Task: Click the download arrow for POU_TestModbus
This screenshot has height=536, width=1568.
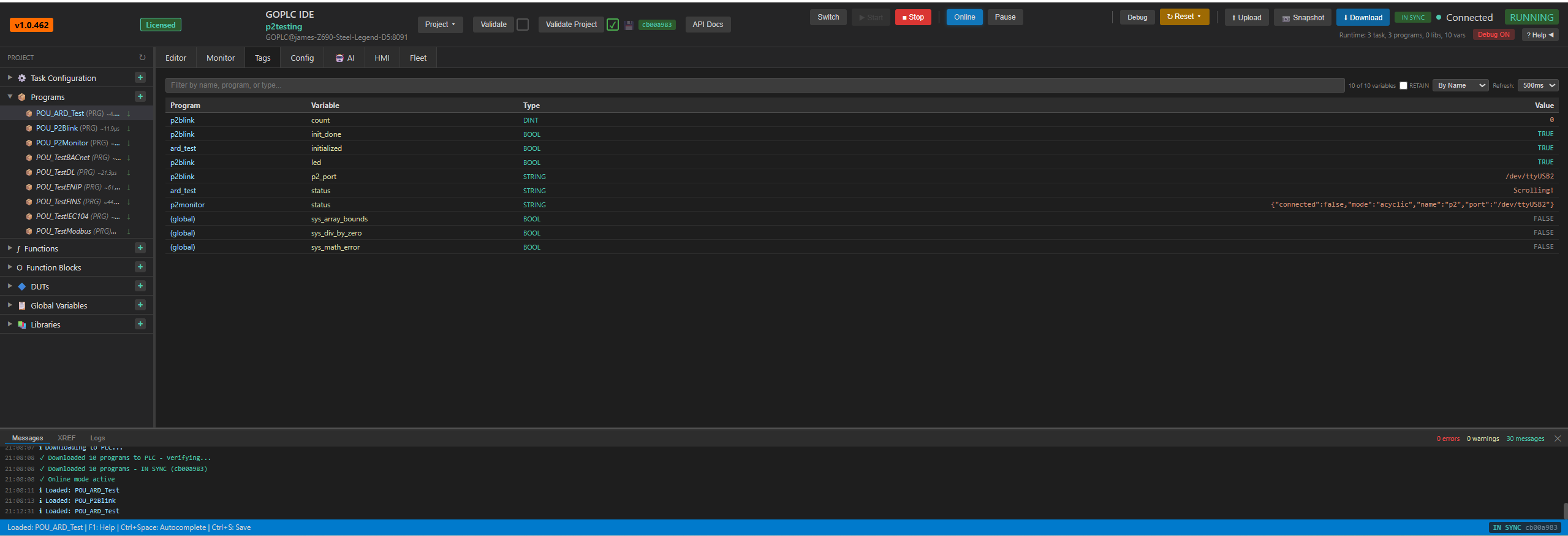Action: [129, 231]
